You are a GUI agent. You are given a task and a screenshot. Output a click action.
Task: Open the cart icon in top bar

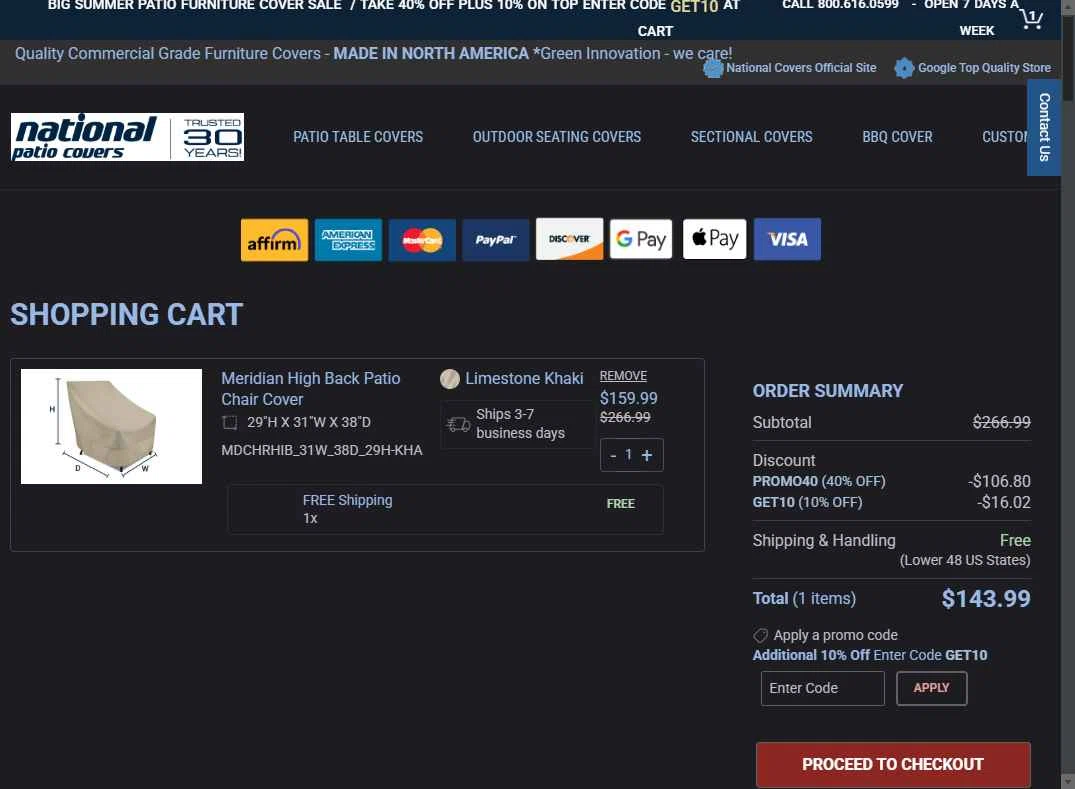point(1031,17)
